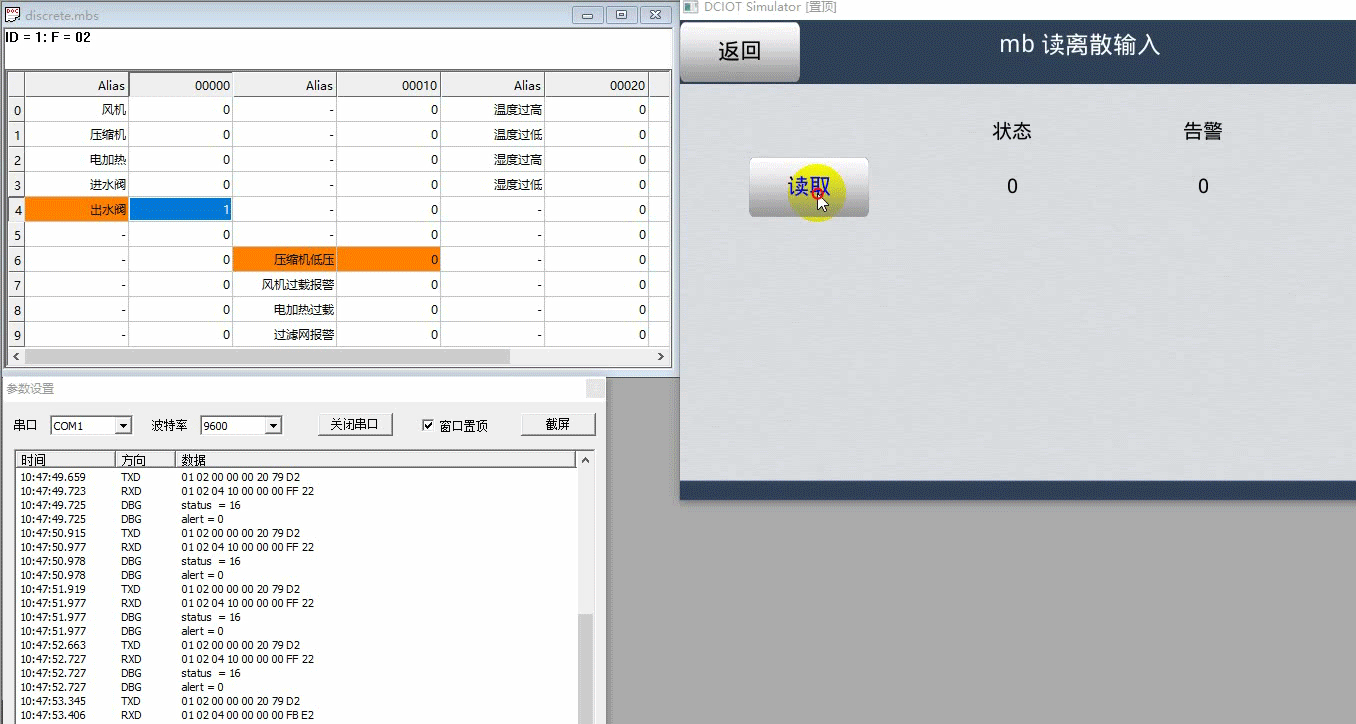Click the value under 告警
This screenshot has height=724, width=1356.
pyautogui.click(x=1203, y=186)
